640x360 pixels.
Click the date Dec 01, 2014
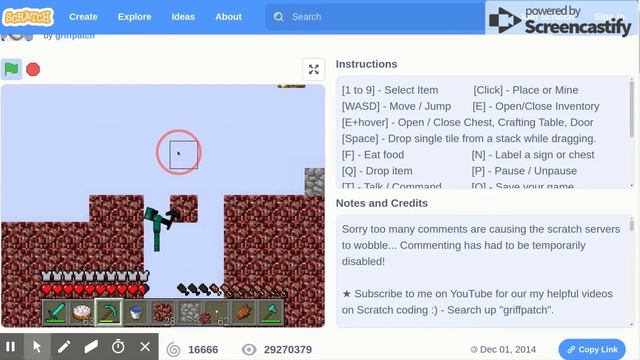coord(508,349)
